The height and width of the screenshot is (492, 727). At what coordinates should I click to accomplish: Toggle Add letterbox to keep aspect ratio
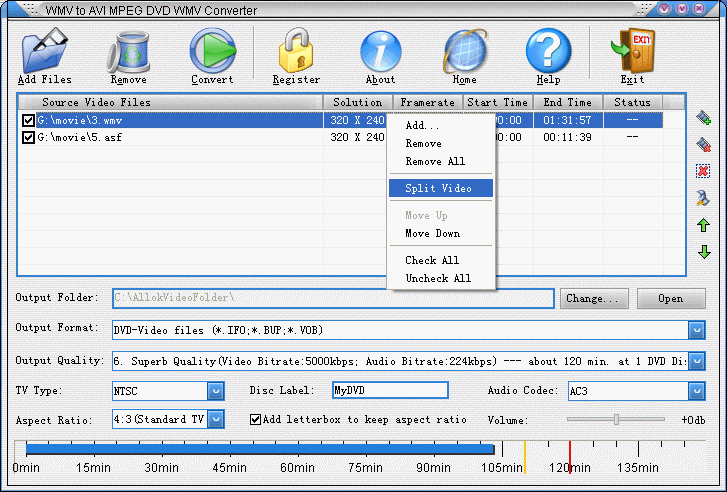(255, 419)
